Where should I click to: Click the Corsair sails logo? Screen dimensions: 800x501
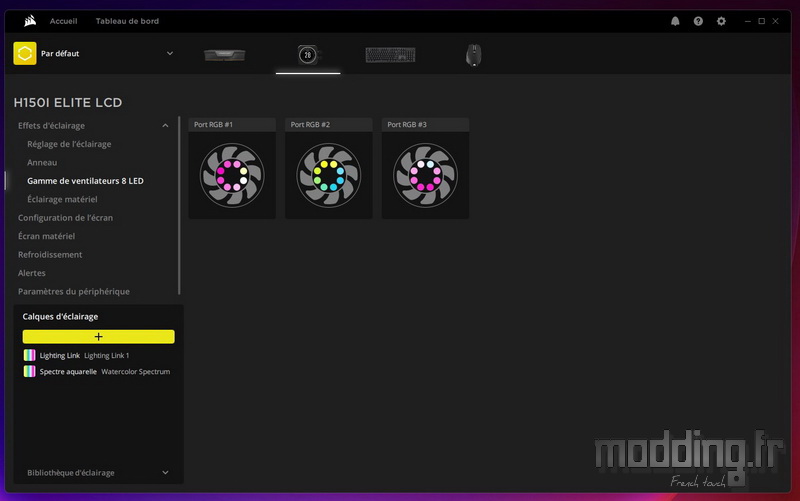30,21
